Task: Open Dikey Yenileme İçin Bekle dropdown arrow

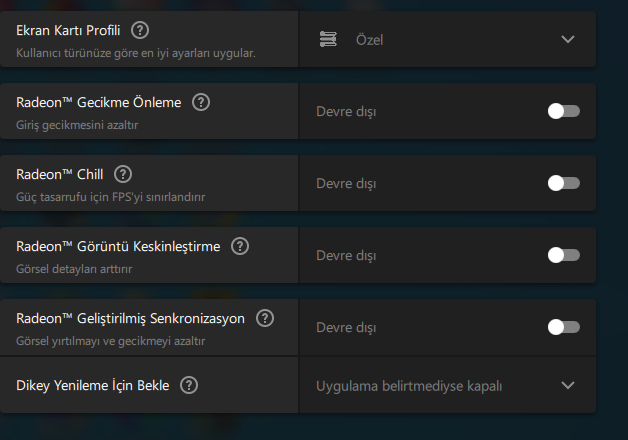Action: [x=568, y=385]
